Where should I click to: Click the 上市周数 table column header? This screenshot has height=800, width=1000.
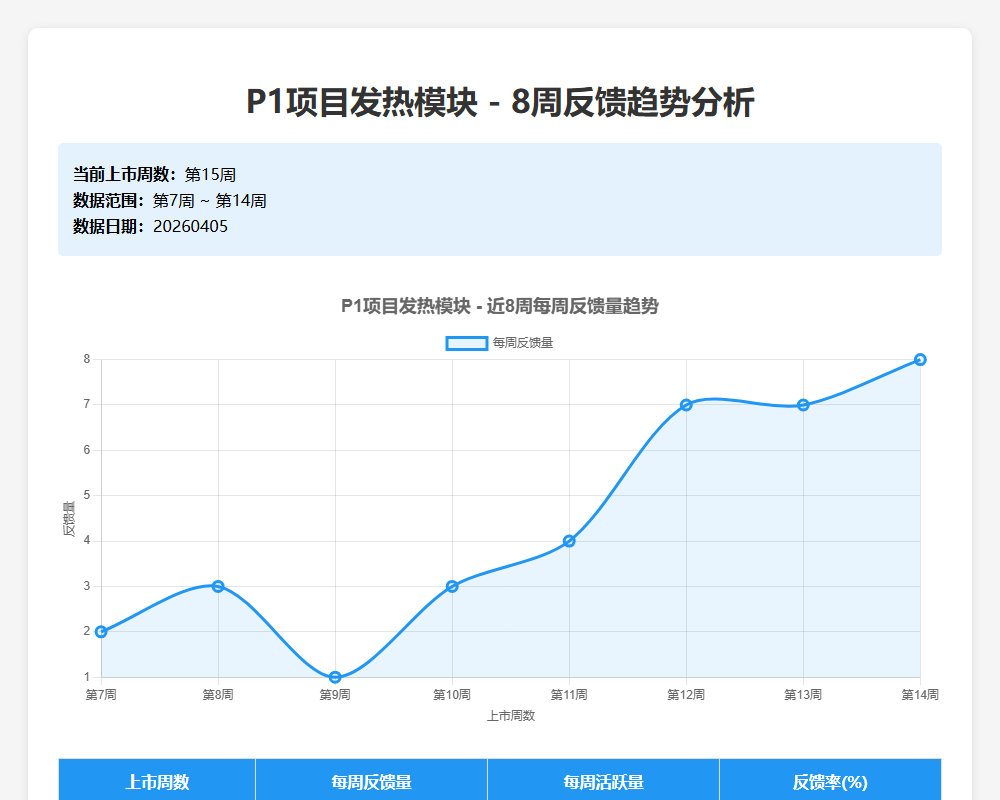[157, 781]
